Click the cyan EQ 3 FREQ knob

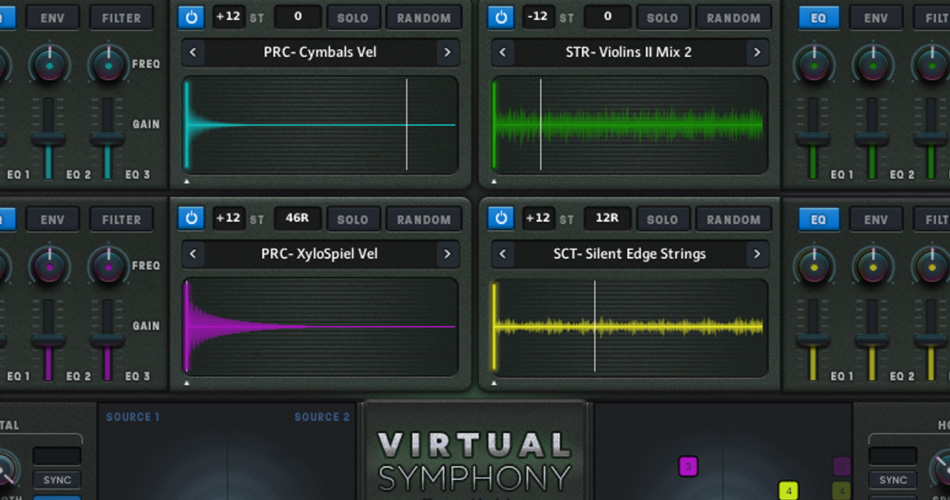tap(108, 65)
